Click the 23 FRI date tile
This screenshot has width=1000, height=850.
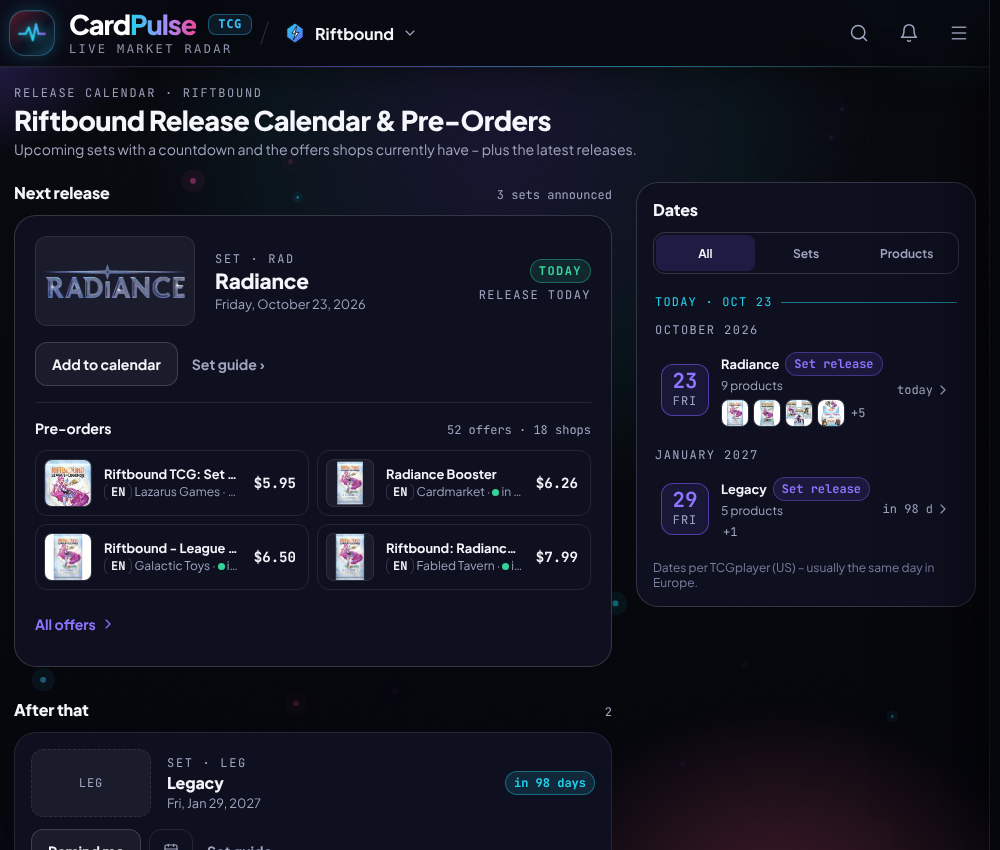684,390
